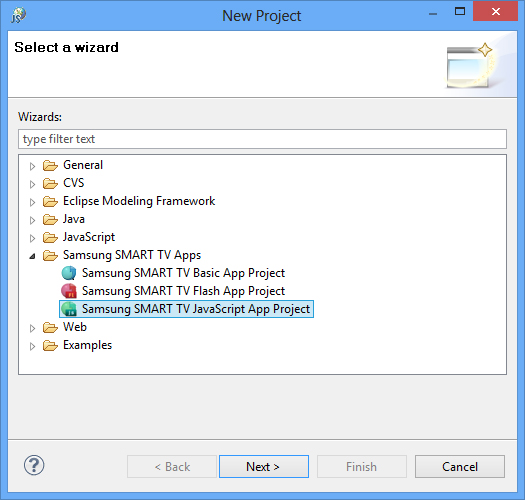Click the Java folder icon

point(50,220)
